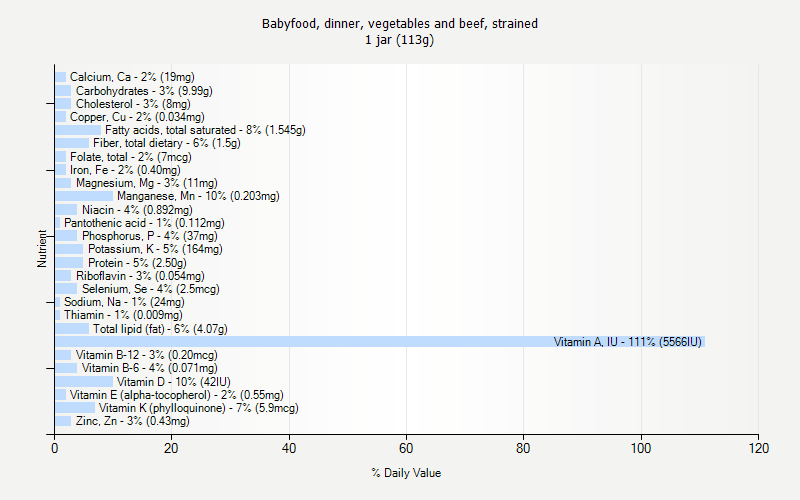Click the Total lipid (fat) bar
Image resolution: width=800 pixels, height=500 pixels.
[72, 329]
